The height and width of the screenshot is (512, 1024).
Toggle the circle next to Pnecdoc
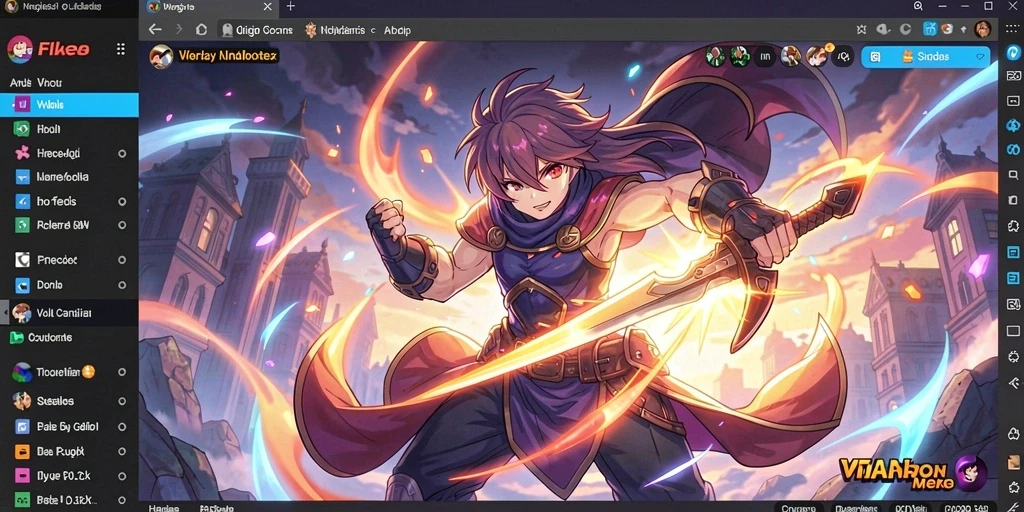pyautogui.click(x=122, y=260)
